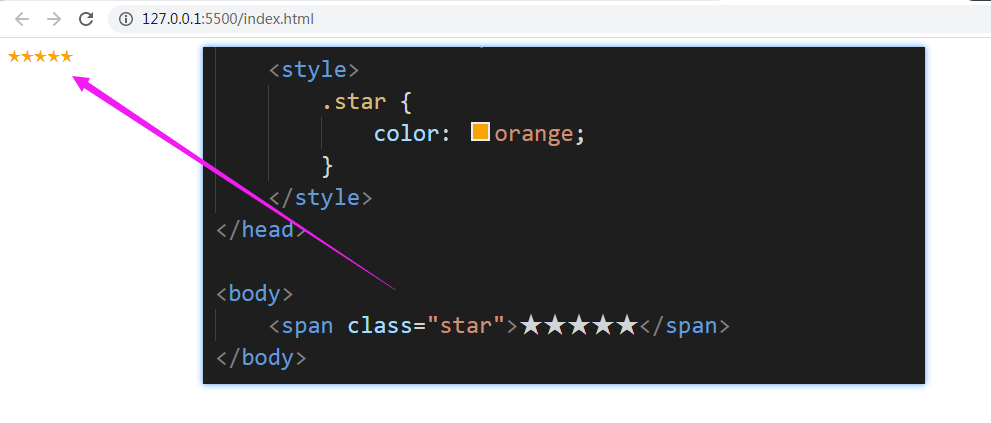This screenshot has height=423, width=991.
Task: Click the browser back arrow
Action: pyautogui.click(x=22, y=19)
